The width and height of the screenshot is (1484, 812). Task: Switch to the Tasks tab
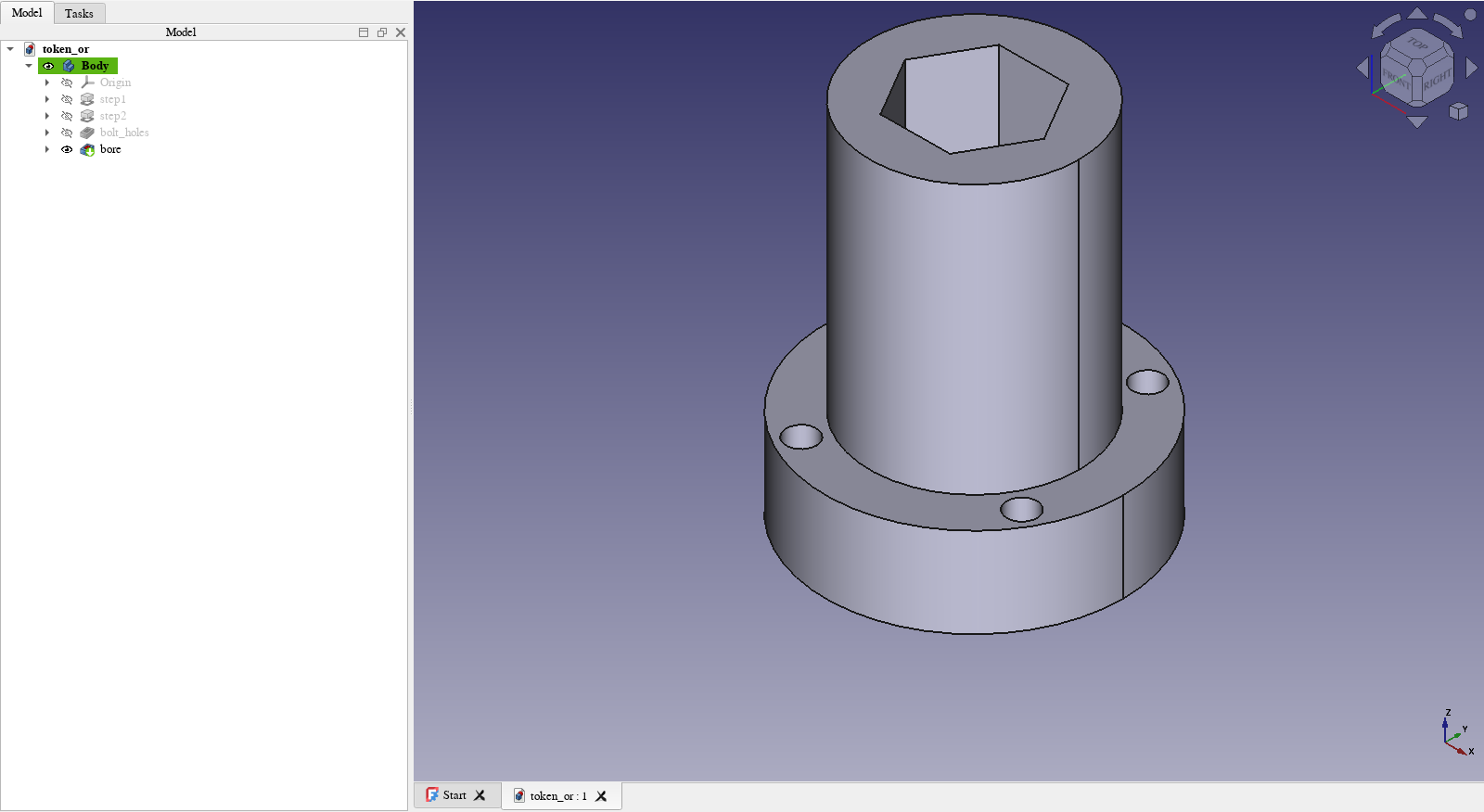click(x=79, y=14)
